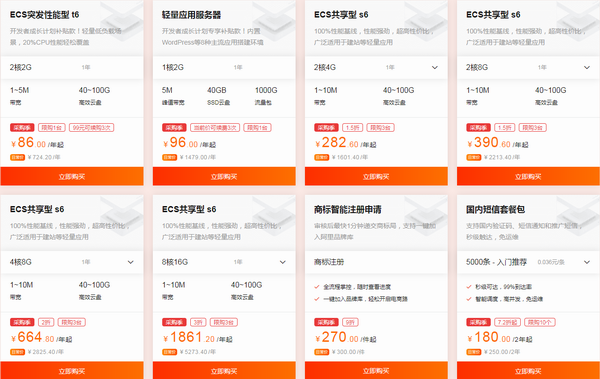Click 采购季 badge on ECS突发性能型 t6 card
Image resolution: width=600 pixels, height=379 pixels.
22,127
